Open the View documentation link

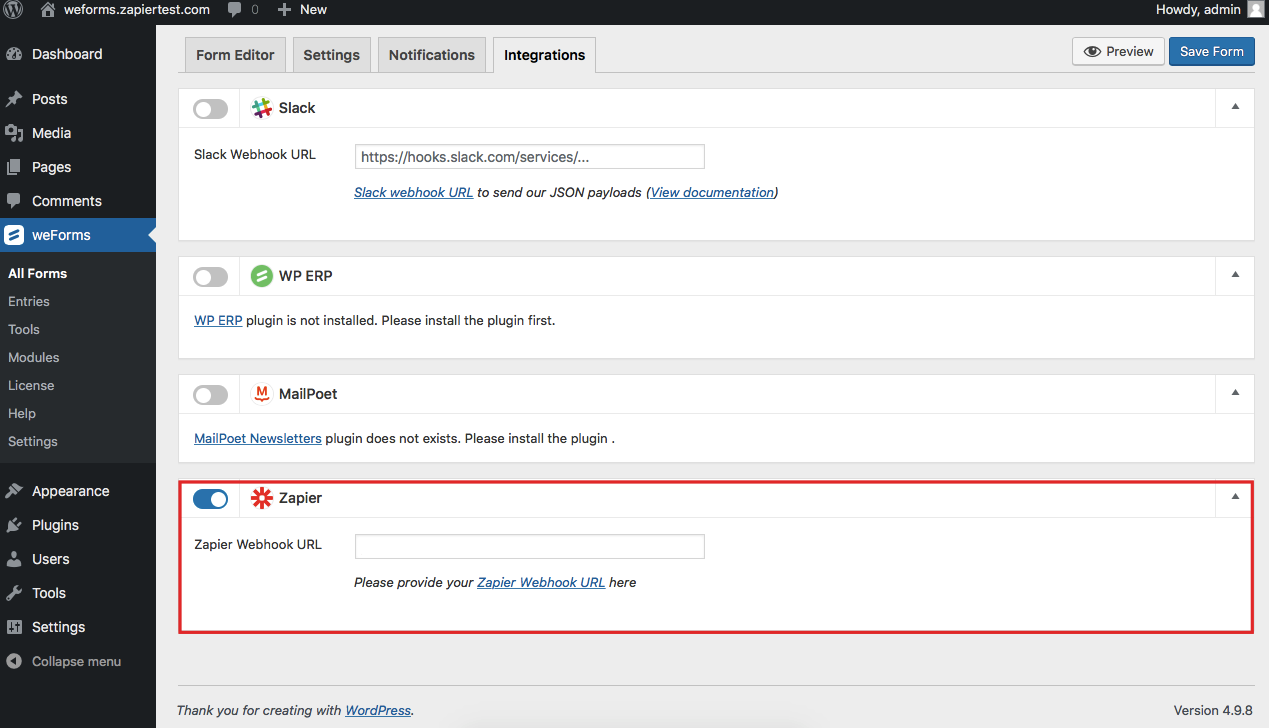[712, 192]
